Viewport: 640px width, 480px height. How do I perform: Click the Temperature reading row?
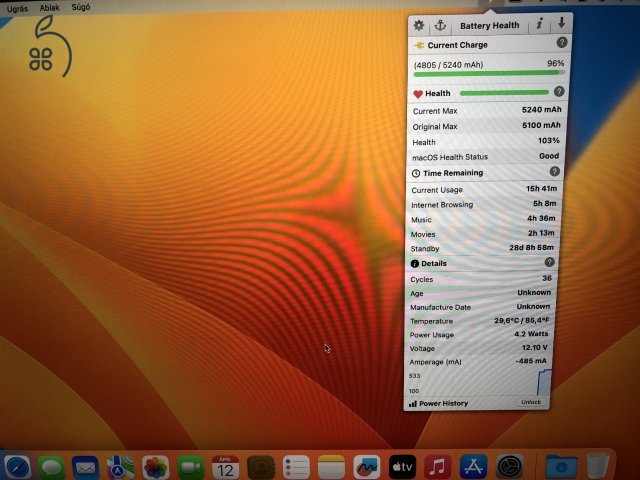[x=480, y=321]
